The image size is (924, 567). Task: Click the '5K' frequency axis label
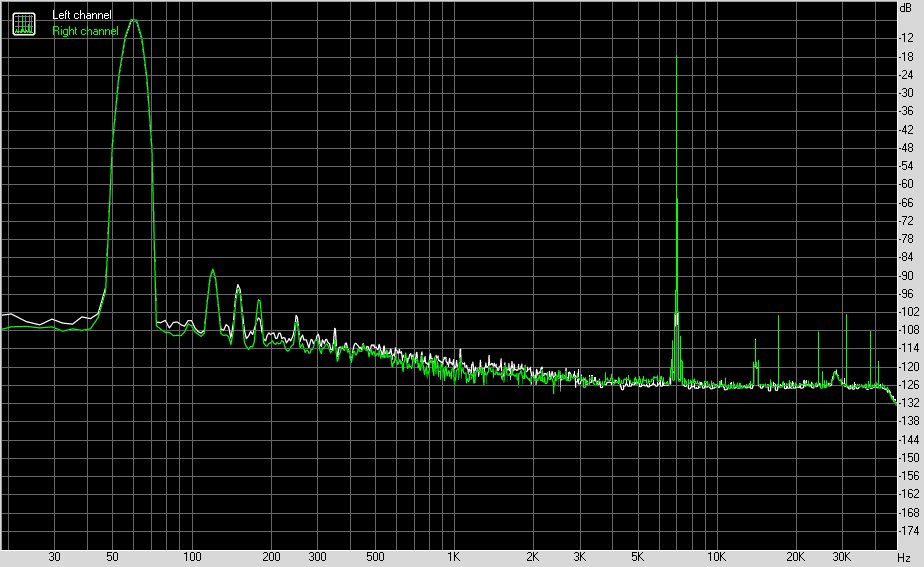click(x=638, y=557)
